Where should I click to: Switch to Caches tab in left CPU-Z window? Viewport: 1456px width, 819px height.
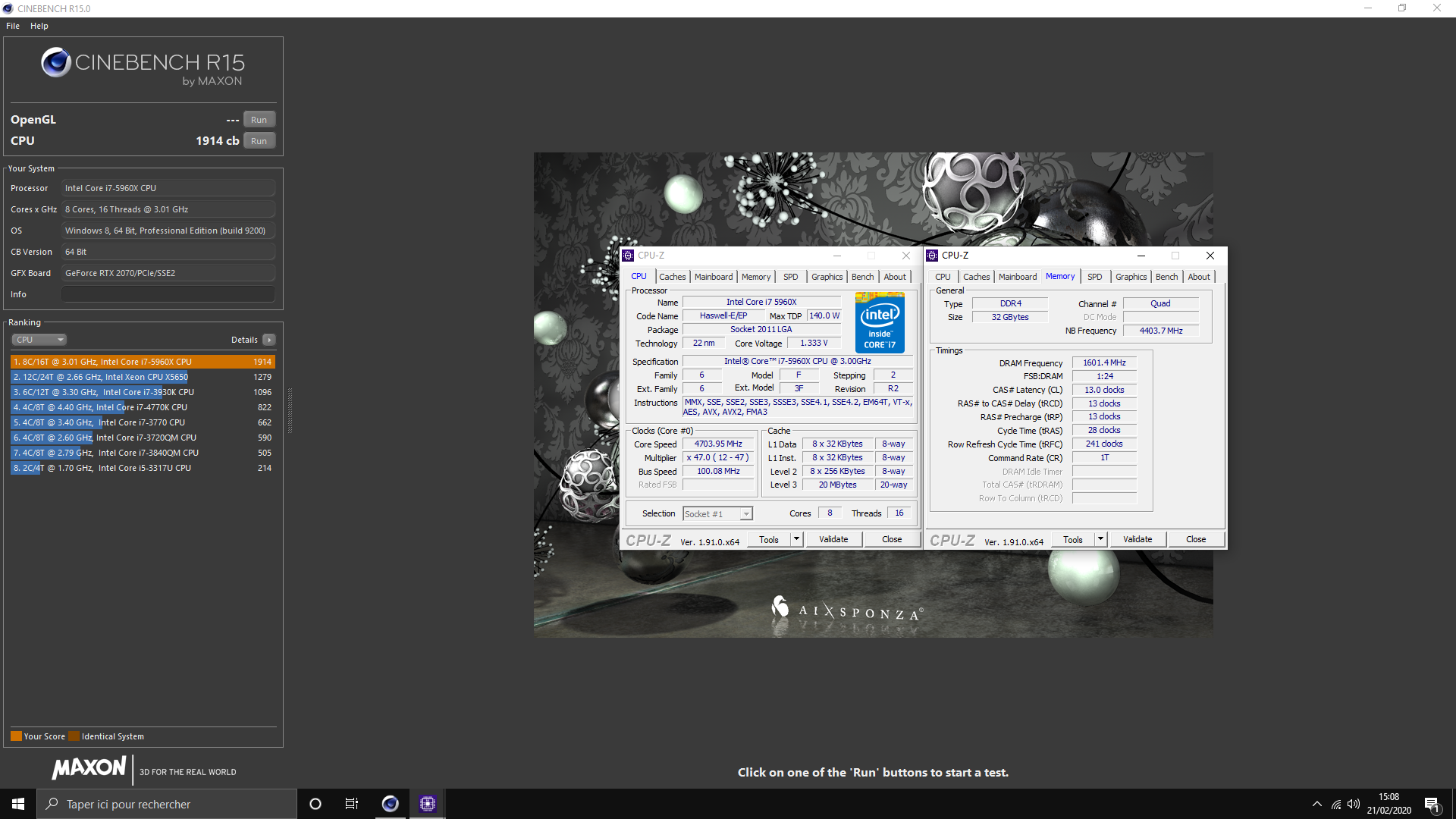pyautogui.click(x=672, y=277)
